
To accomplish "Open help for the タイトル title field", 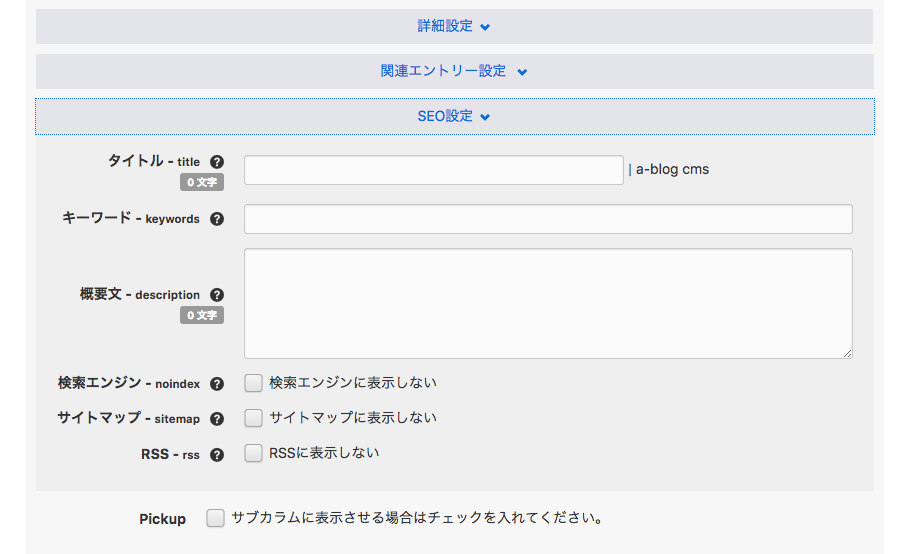I will tap(217, 162).
